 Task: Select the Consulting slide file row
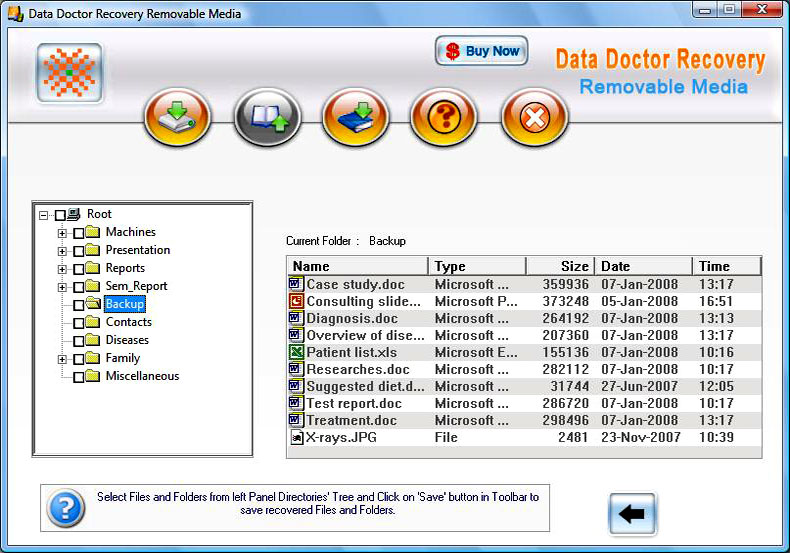point(524,301)
